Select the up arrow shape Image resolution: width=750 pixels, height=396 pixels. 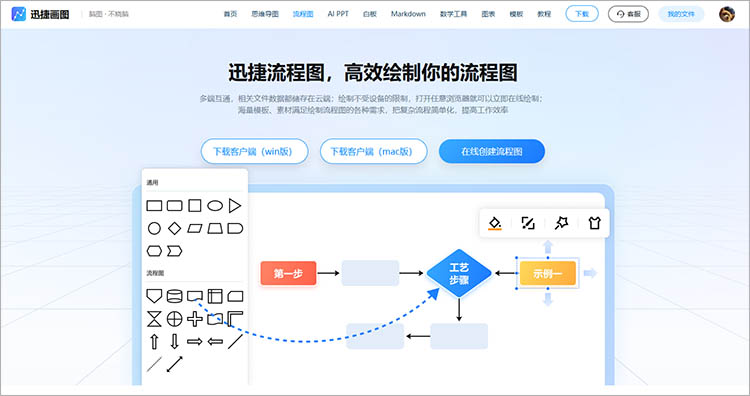pos(154,341)
